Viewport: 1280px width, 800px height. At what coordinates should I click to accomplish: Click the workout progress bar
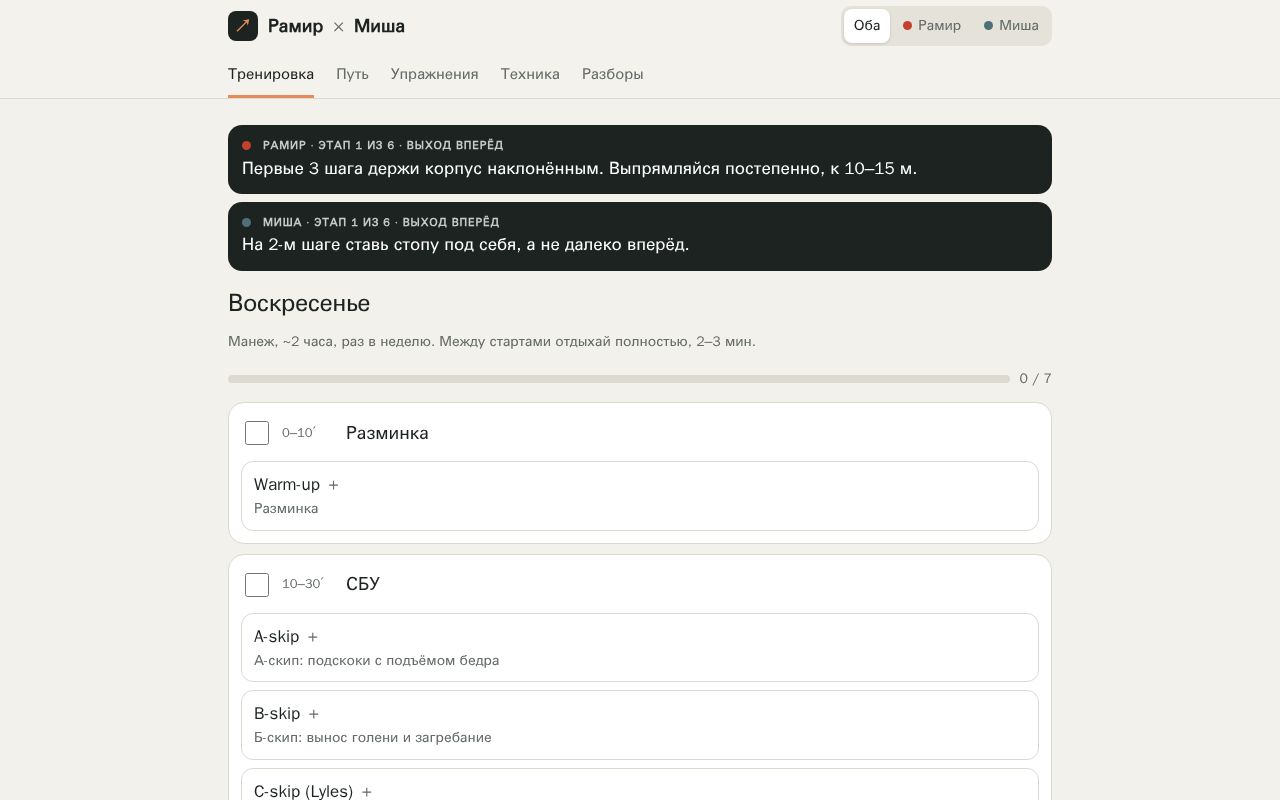(619, 379)
